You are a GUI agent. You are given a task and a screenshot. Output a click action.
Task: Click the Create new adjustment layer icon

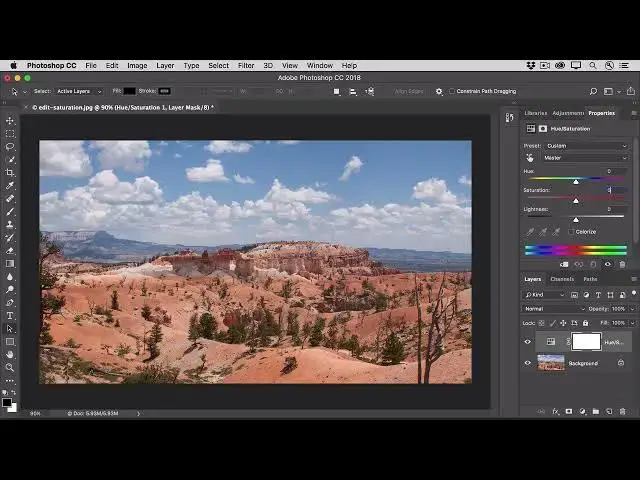point(582,411)
